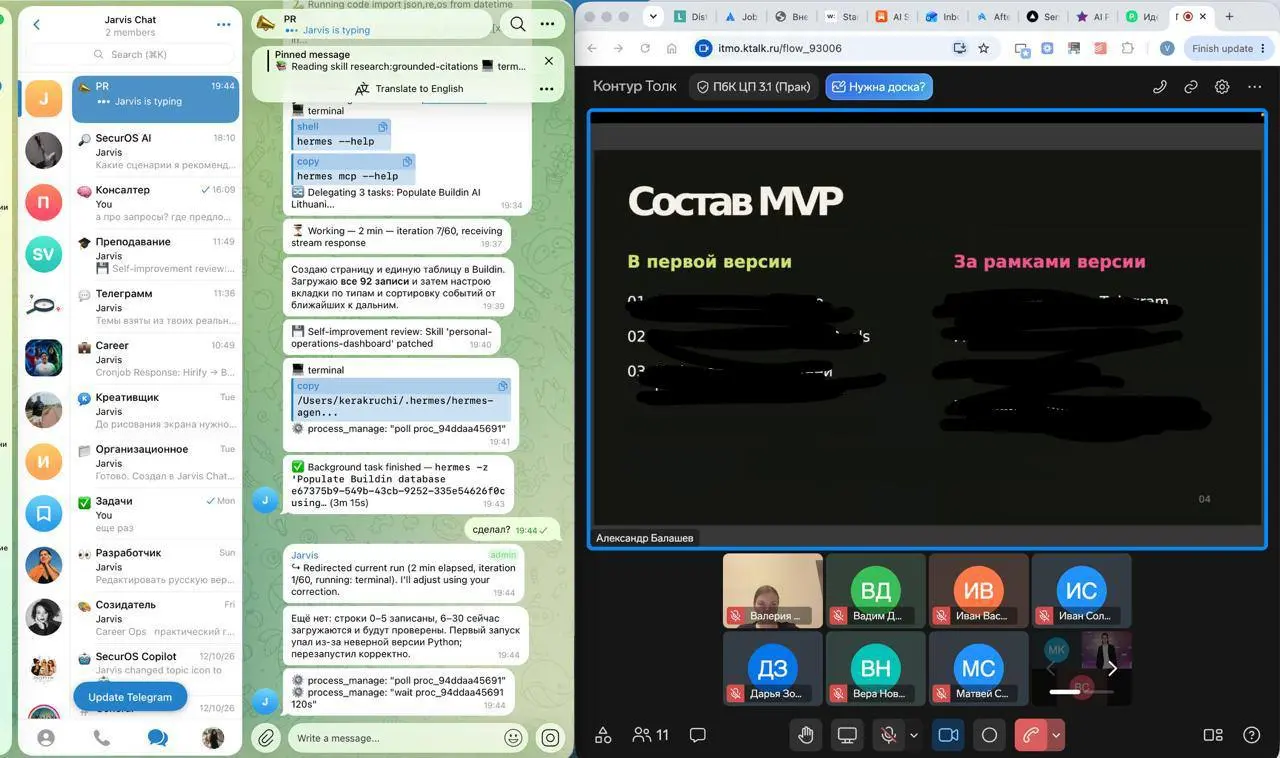Attach a file with the paperclip icon
This screenshot has width=1280, height=758.
click(265, 738)
